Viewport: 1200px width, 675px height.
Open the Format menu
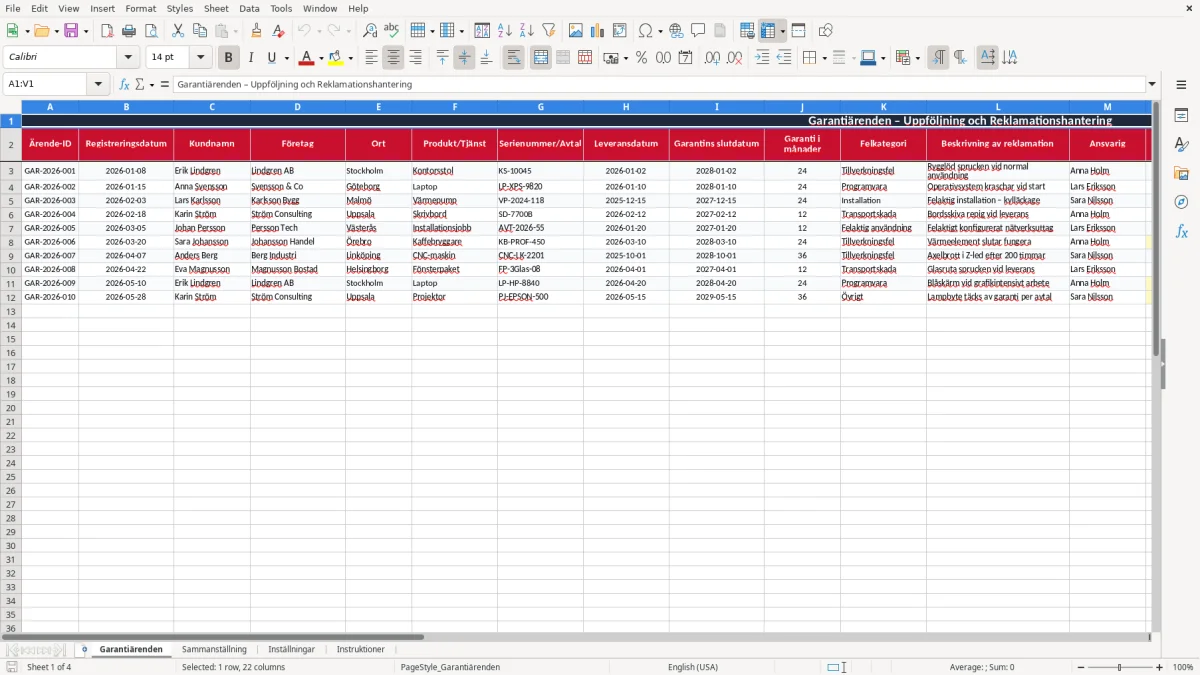tap(141, 8)
